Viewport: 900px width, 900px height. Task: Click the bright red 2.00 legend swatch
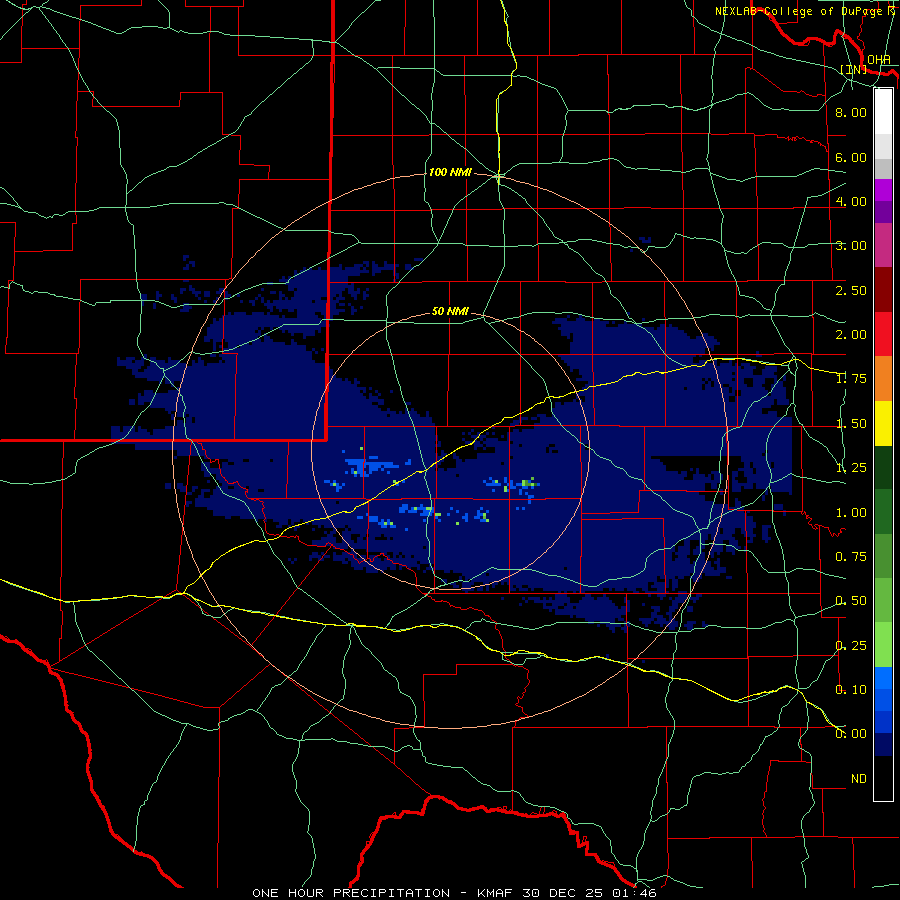click(x=883, y=334)
